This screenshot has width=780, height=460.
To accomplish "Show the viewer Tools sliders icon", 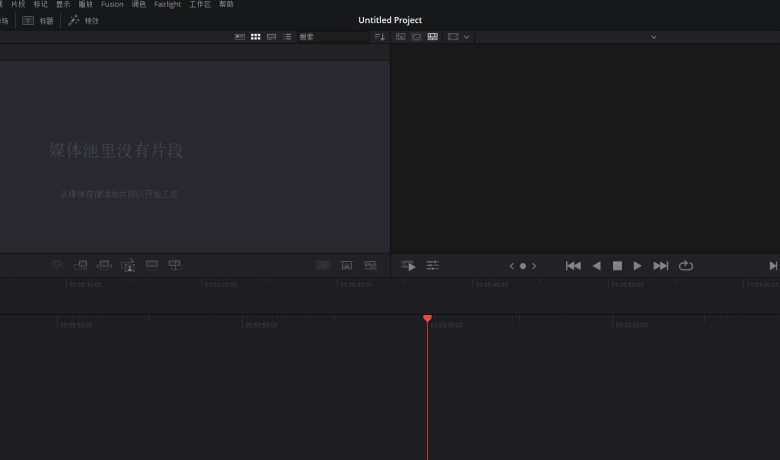I will [x=433, y=266].
